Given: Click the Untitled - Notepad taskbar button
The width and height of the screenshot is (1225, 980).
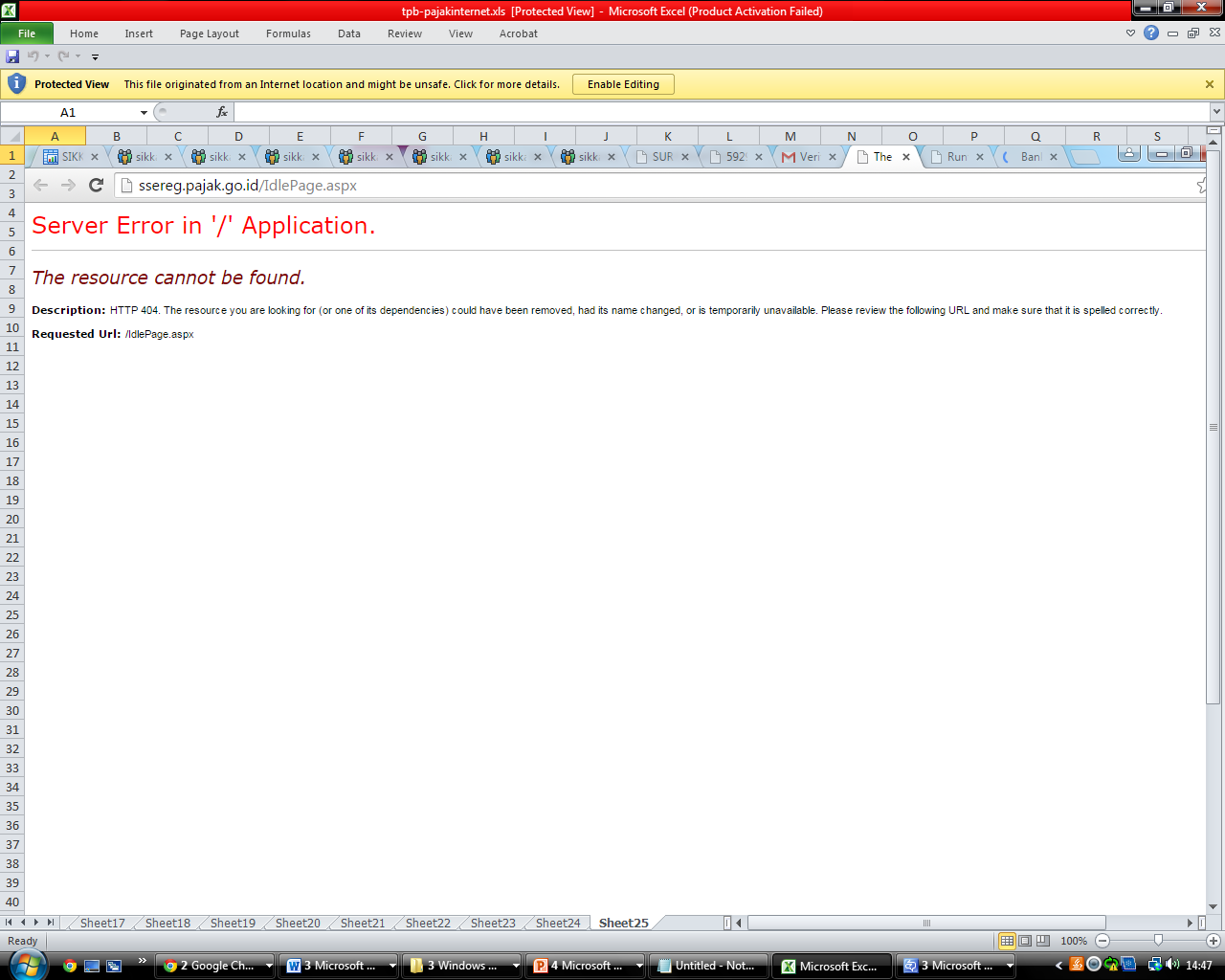Looking at the screenshot, I should 709,966.
